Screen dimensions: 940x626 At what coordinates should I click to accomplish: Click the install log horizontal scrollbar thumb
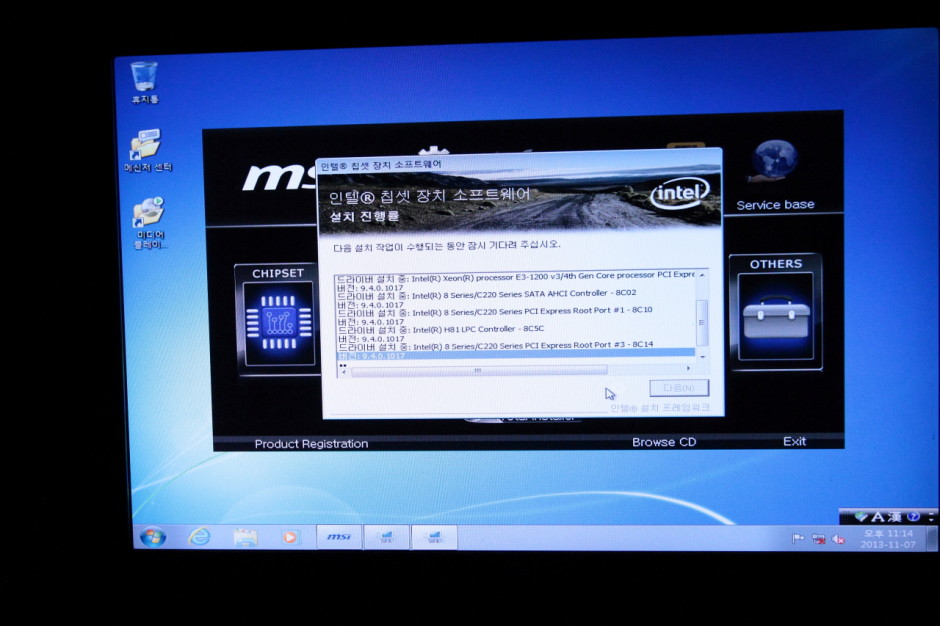[x=478, y=371]
